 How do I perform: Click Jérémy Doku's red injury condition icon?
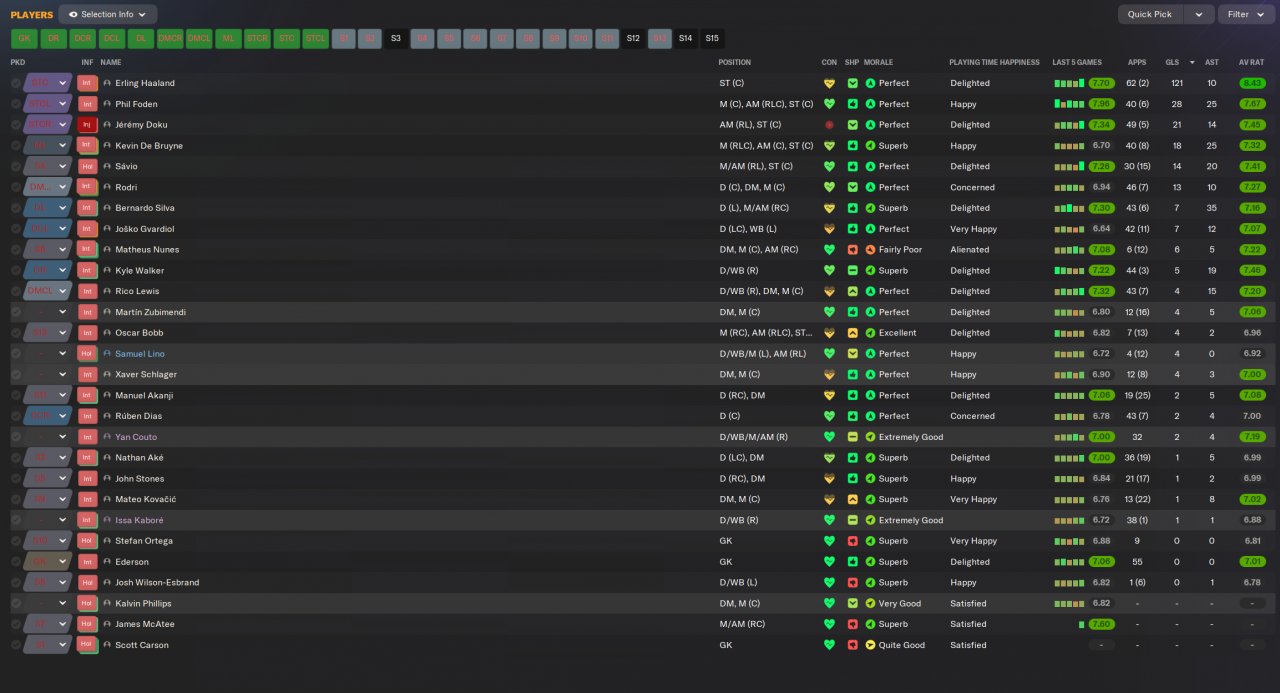pos(828,125)
